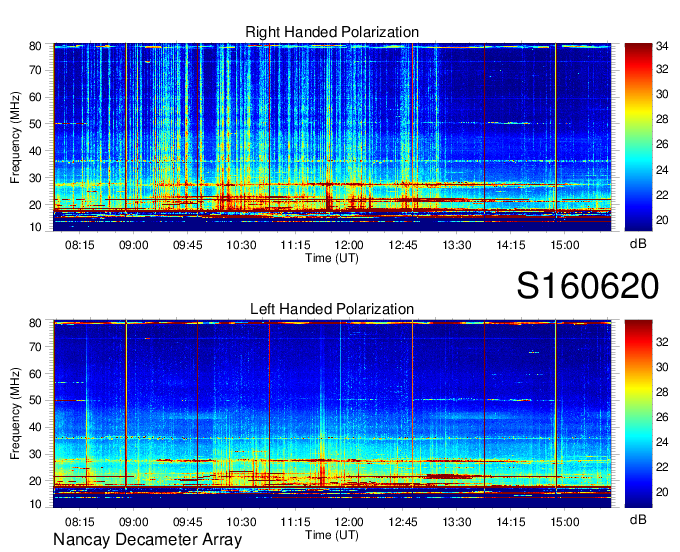Click the 80 MHz tick label on top plot

(x=35, y=46)
